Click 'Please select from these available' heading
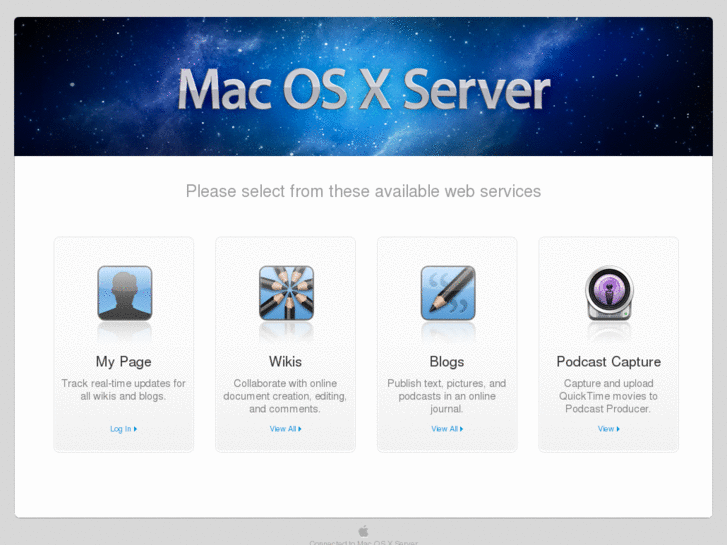 click(x=364, y=191)
